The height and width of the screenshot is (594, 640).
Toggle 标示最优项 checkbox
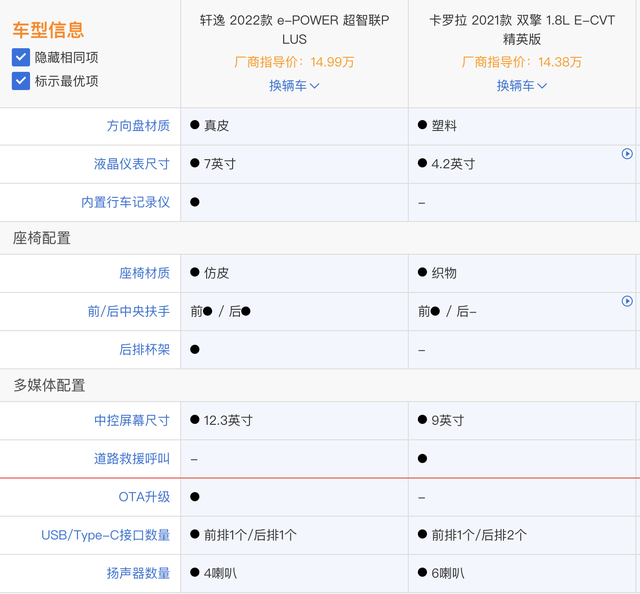(x=21, y=81)
